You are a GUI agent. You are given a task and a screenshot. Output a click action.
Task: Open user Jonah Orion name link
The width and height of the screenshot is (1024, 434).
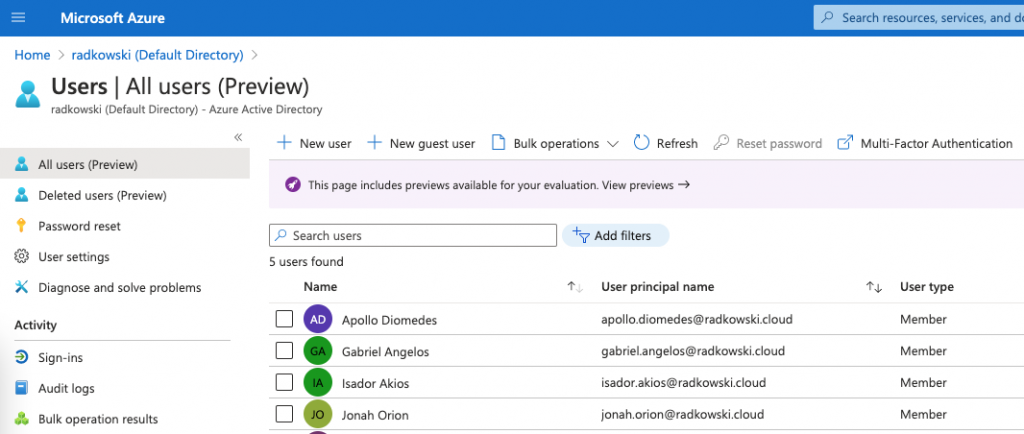click(375, 414)
